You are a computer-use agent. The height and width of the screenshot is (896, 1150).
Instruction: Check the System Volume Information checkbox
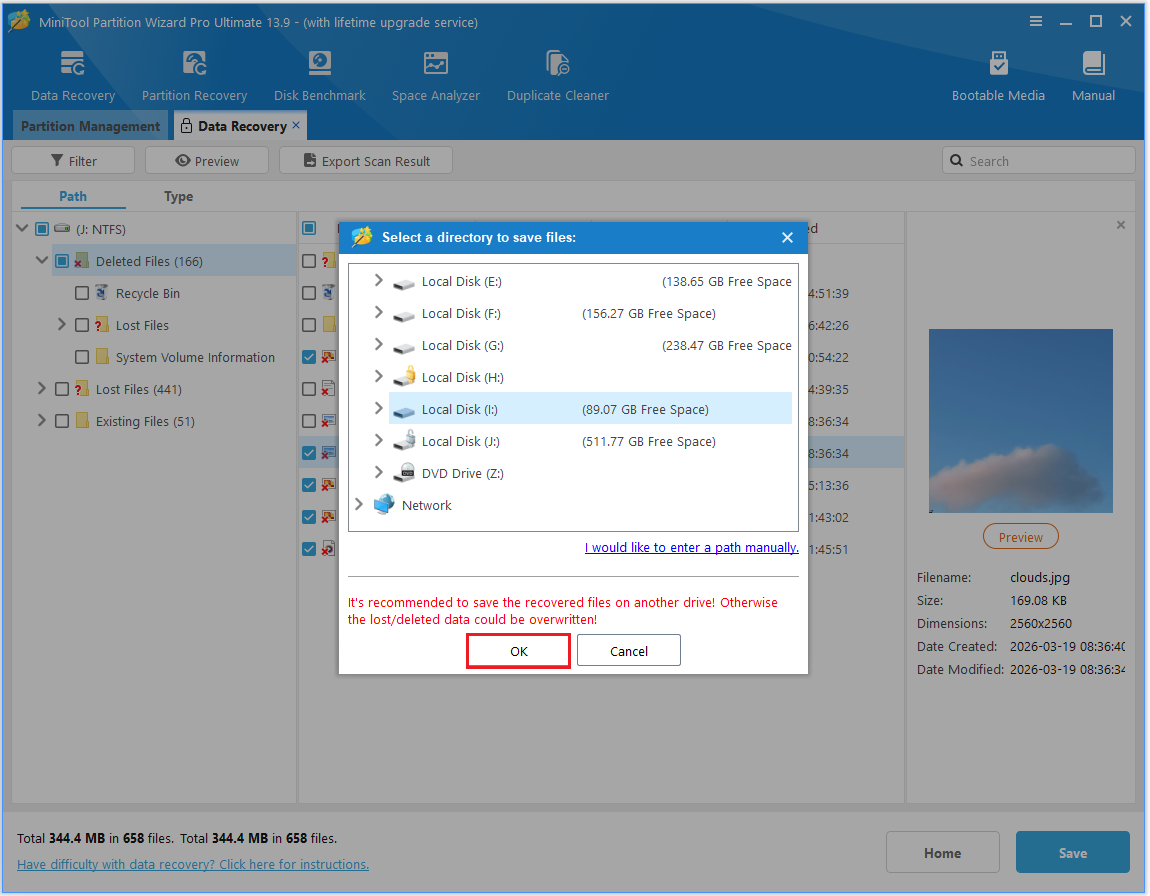(82, 357)
